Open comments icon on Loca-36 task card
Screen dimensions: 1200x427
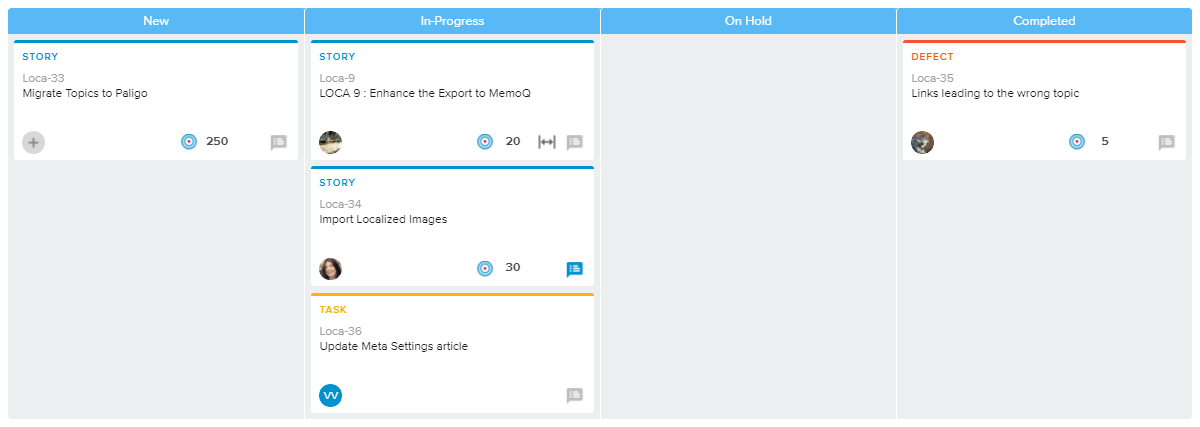(574, 395)
